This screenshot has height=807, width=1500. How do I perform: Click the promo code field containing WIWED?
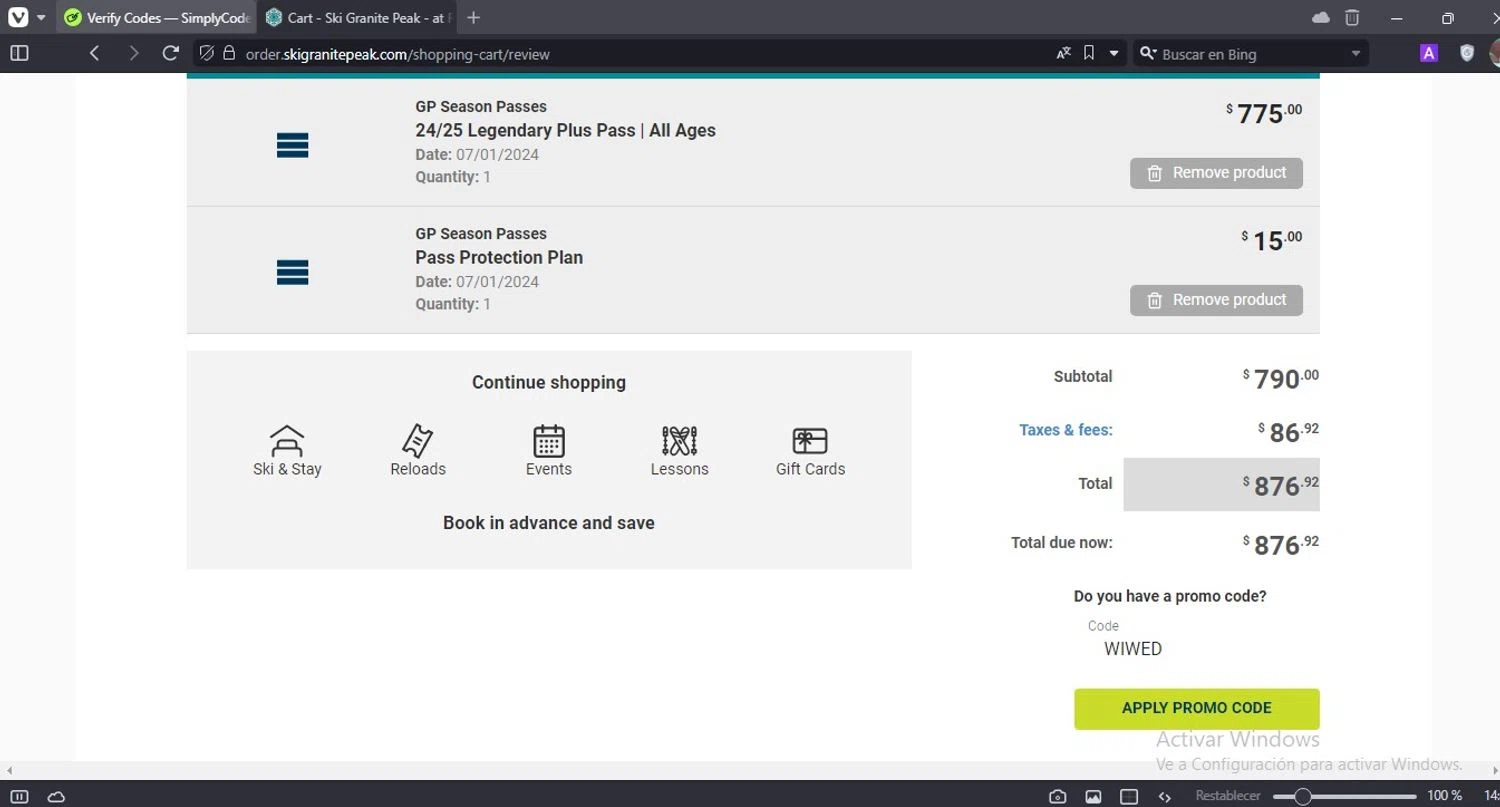[x=1196, y=648]
